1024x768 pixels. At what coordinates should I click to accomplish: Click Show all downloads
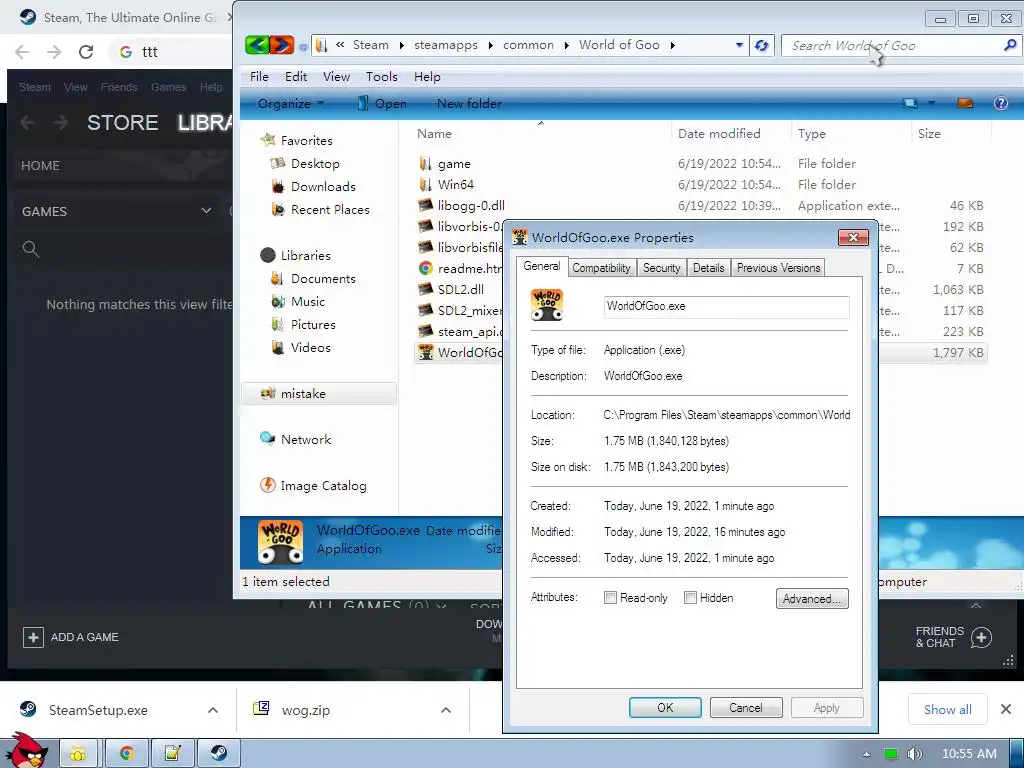pyautogui.click(x=947, y=709)
